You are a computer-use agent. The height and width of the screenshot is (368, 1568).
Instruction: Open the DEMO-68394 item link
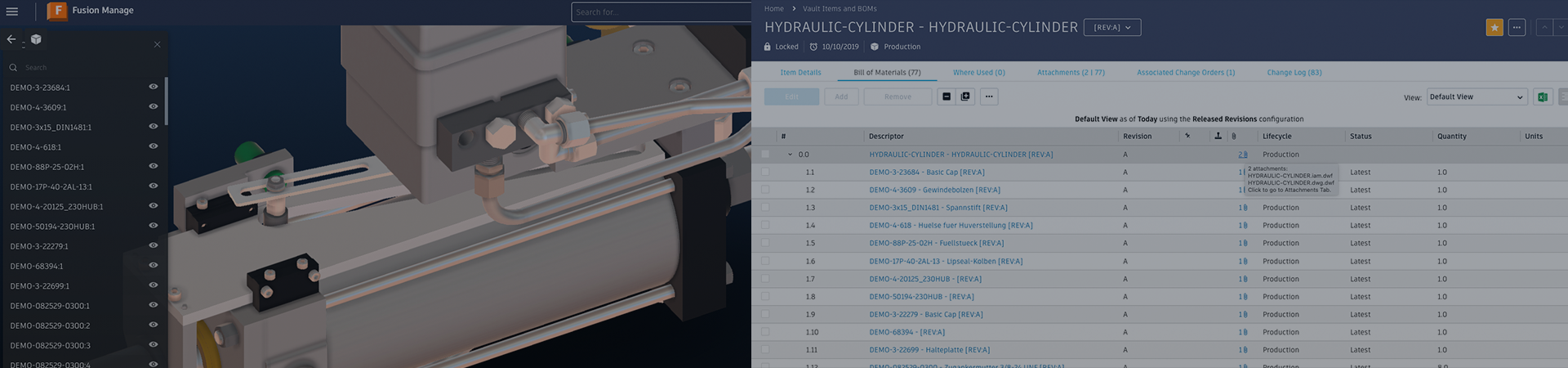[906, 332]
